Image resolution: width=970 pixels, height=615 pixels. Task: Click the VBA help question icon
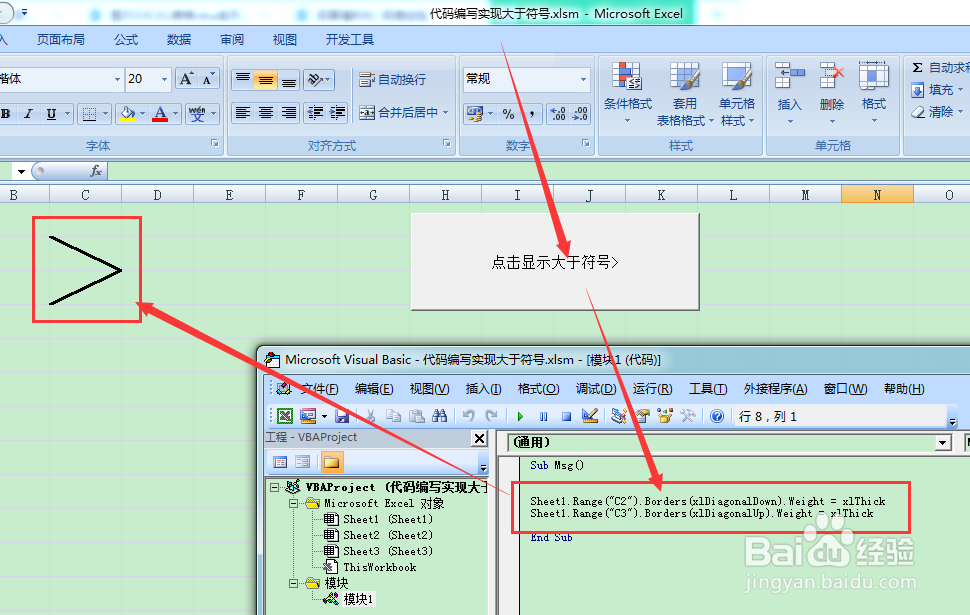(716, 416)
